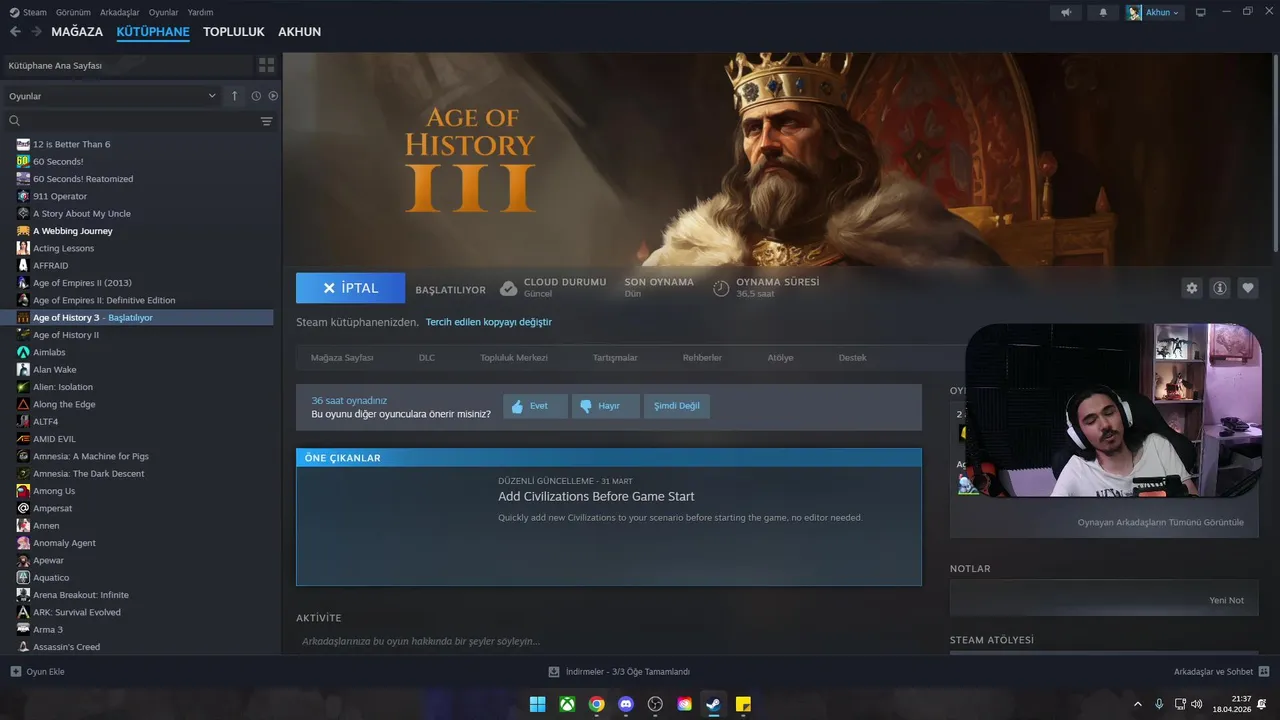Image resolution: width=1280 pixels, height=720 pixels.
Task: Dismiss review prompt with Şimdi Değil
Action: tap(677, 406)
